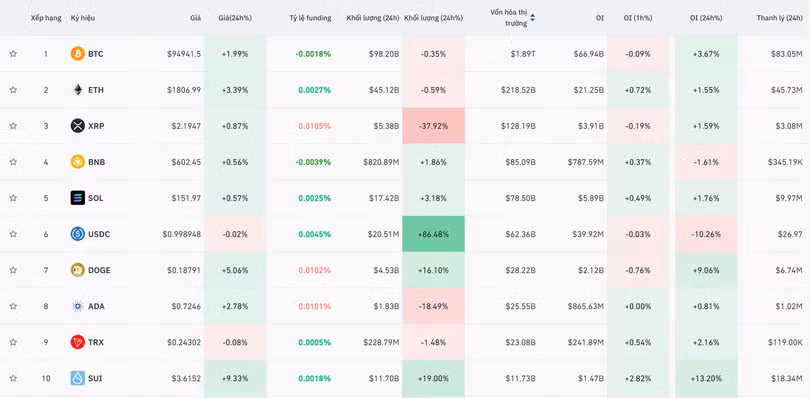Screen dimensions: 810x398
Task: Click the Solana SOL coin icon
Action: click(x=77, y=198)
